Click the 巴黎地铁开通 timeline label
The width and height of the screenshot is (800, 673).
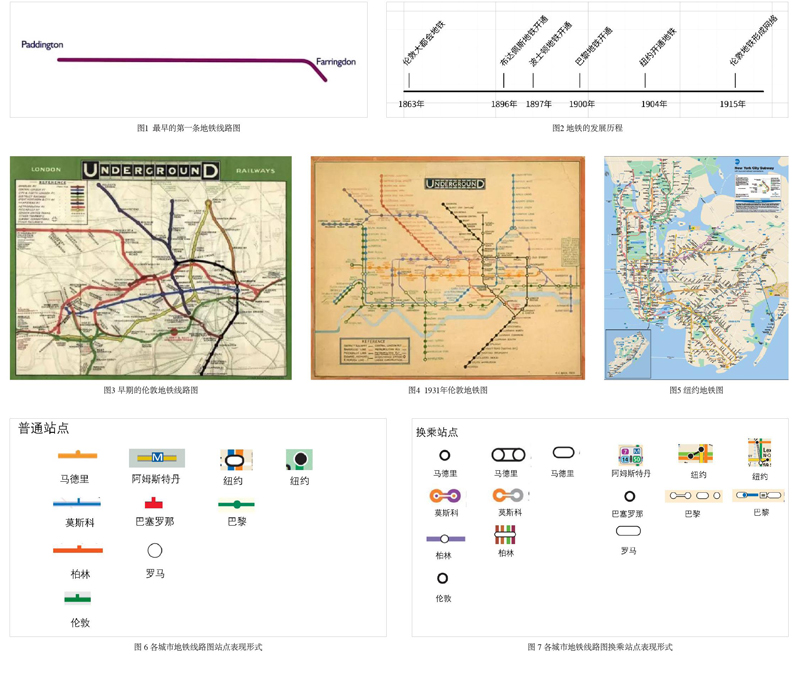pyautogui.click(x=593, y=46)
